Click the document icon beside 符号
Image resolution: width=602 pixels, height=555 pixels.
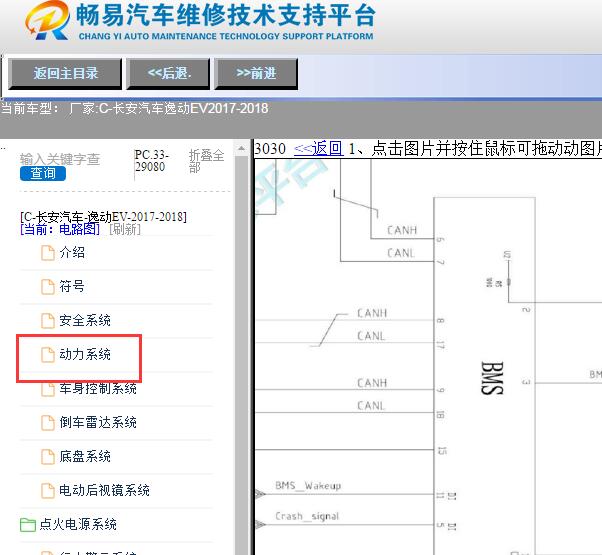(48, 287)
